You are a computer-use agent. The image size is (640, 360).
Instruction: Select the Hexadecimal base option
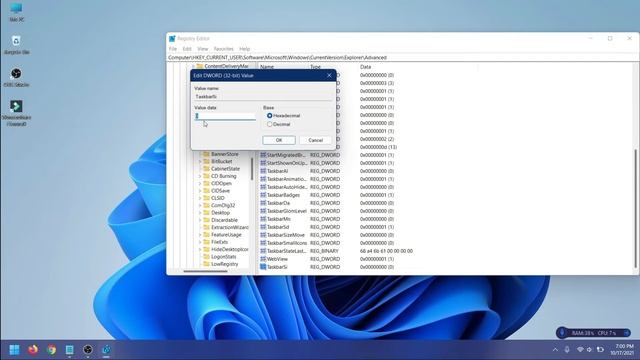(269, 116)
